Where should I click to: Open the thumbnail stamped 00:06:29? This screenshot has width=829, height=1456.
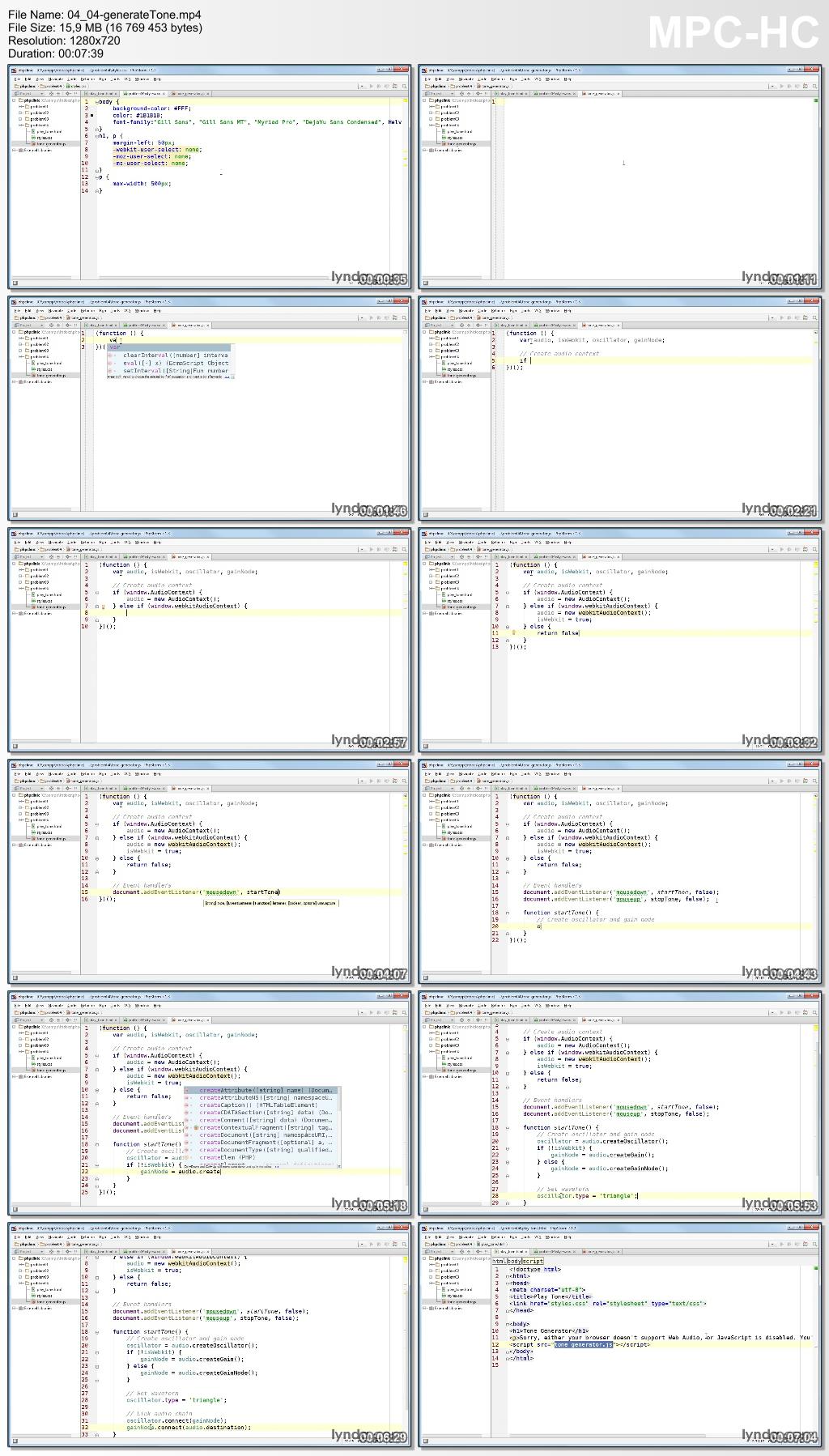click(210, 1335)
